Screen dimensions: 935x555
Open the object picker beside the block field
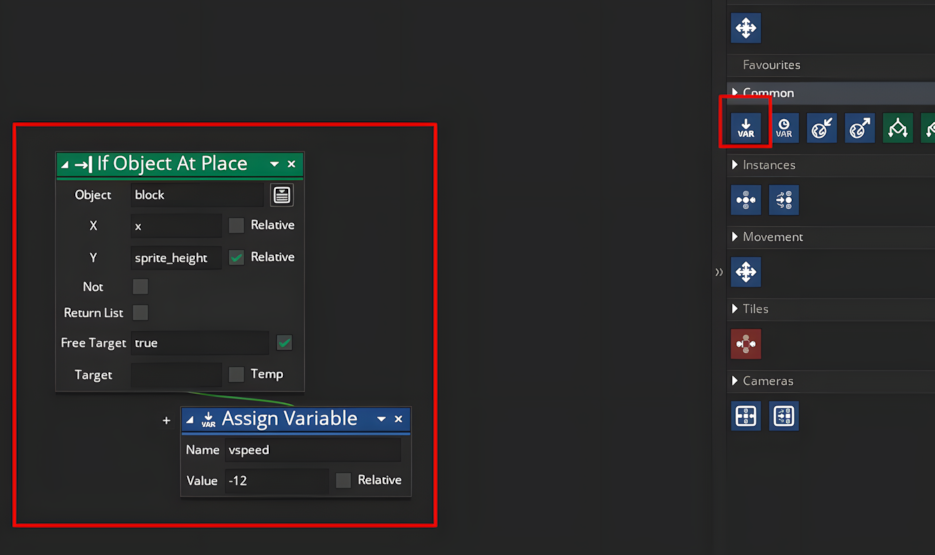(x=281, y=195)
